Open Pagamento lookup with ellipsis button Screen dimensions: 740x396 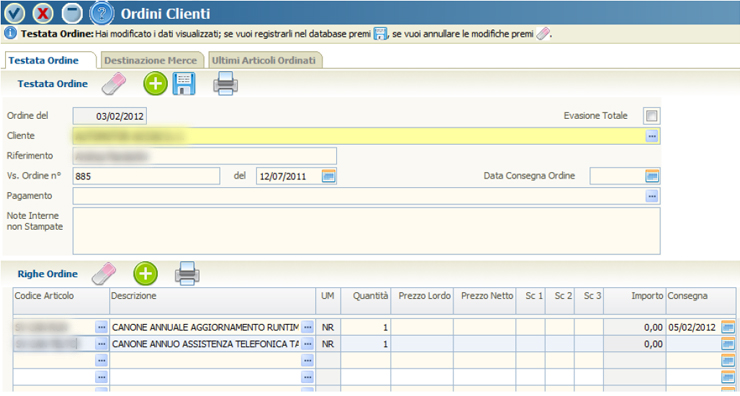coord(652,196)
